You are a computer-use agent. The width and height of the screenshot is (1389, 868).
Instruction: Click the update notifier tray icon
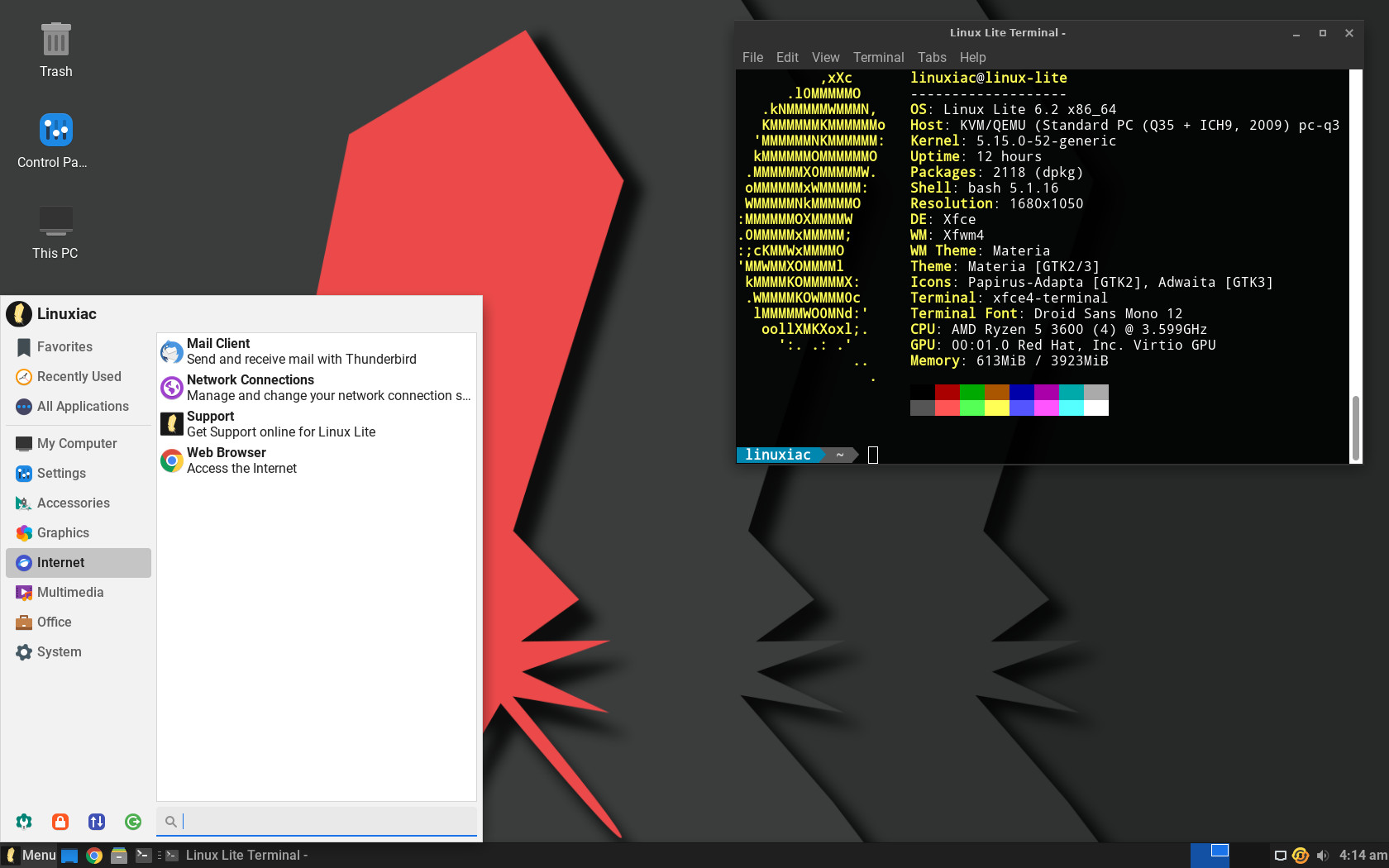pos(1301,856)
